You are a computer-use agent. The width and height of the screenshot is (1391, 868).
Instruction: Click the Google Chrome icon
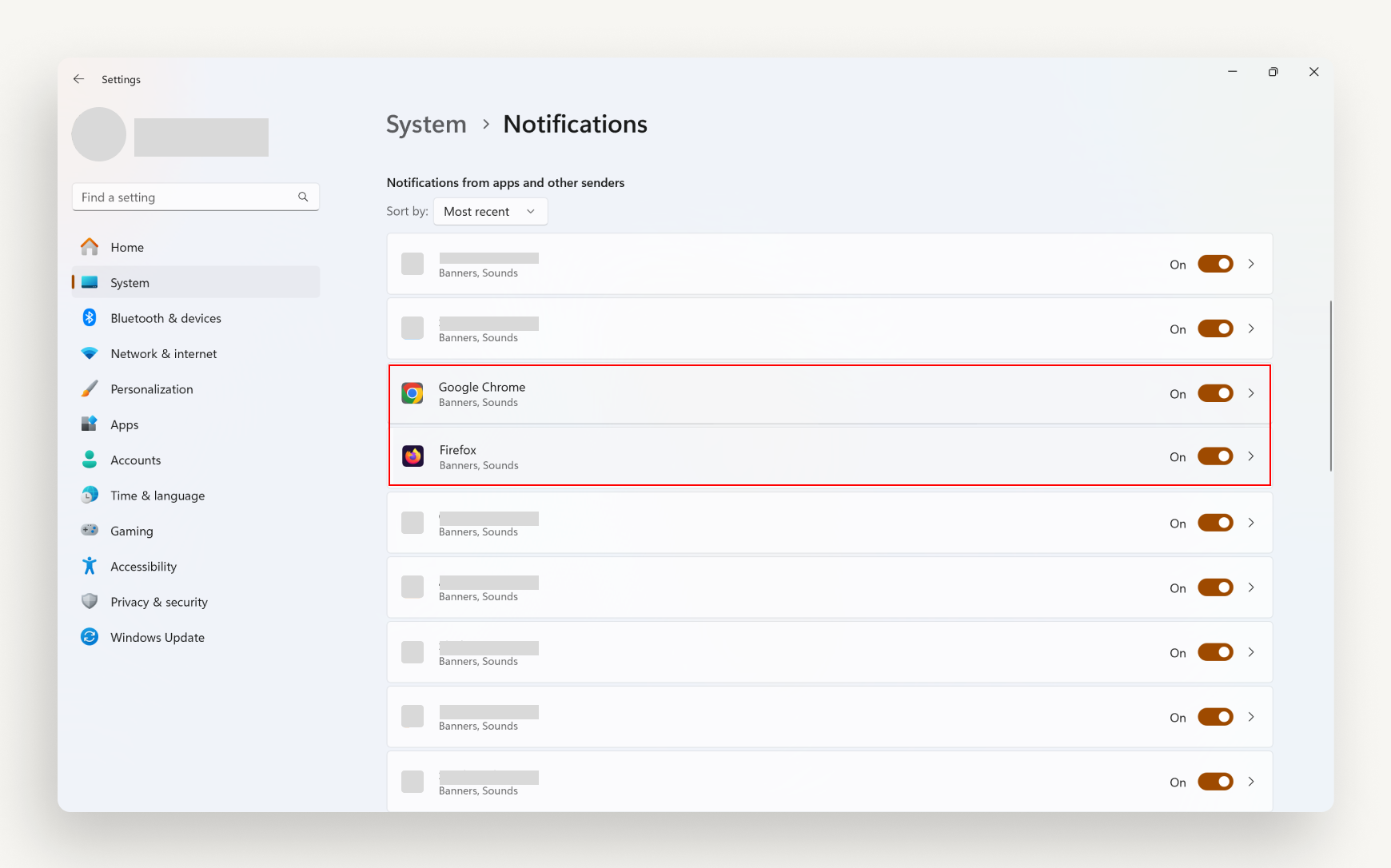point(413,392)
